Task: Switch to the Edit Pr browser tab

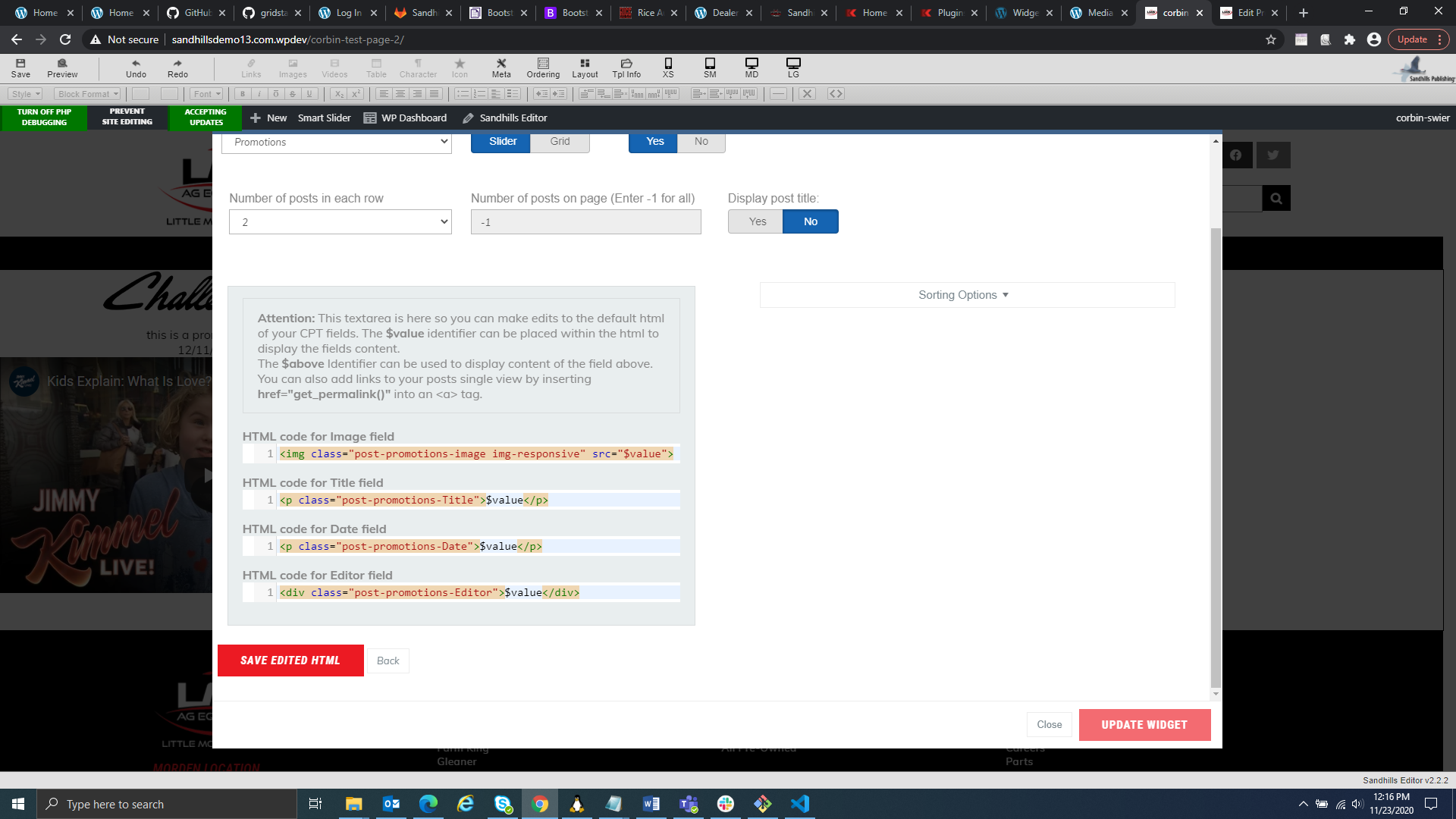Action: [x=1249, y=13]
